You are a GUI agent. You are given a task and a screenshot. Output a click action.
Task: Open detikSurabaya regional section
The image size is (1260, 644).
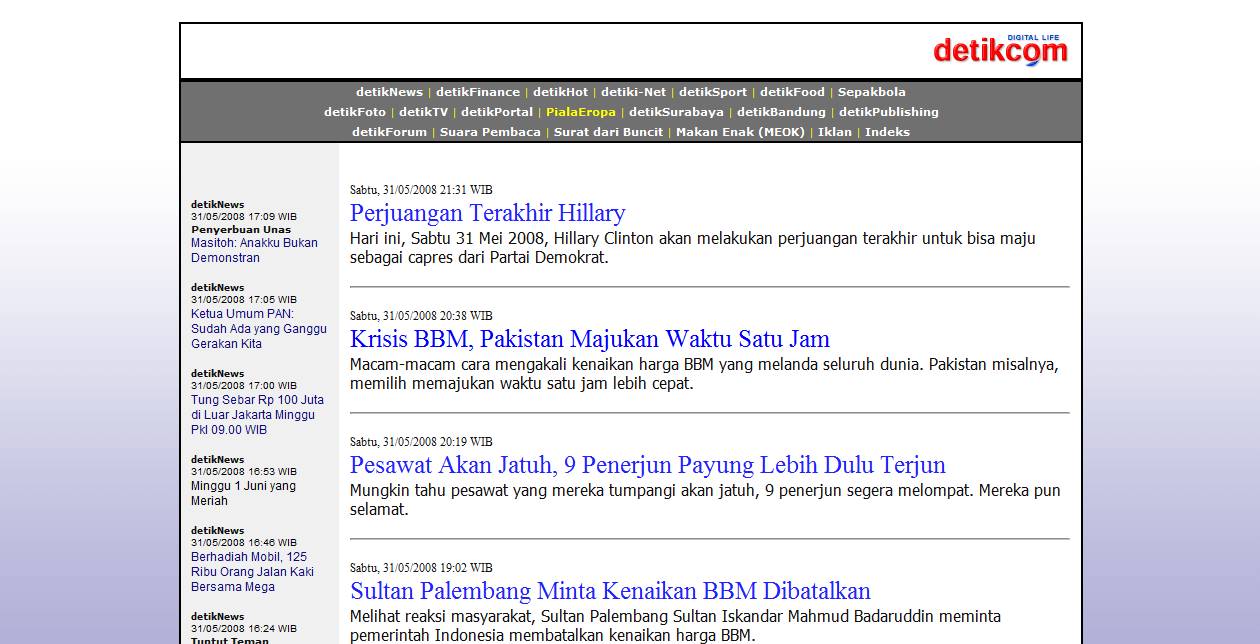pyautogui.click(x=676, y=112)
